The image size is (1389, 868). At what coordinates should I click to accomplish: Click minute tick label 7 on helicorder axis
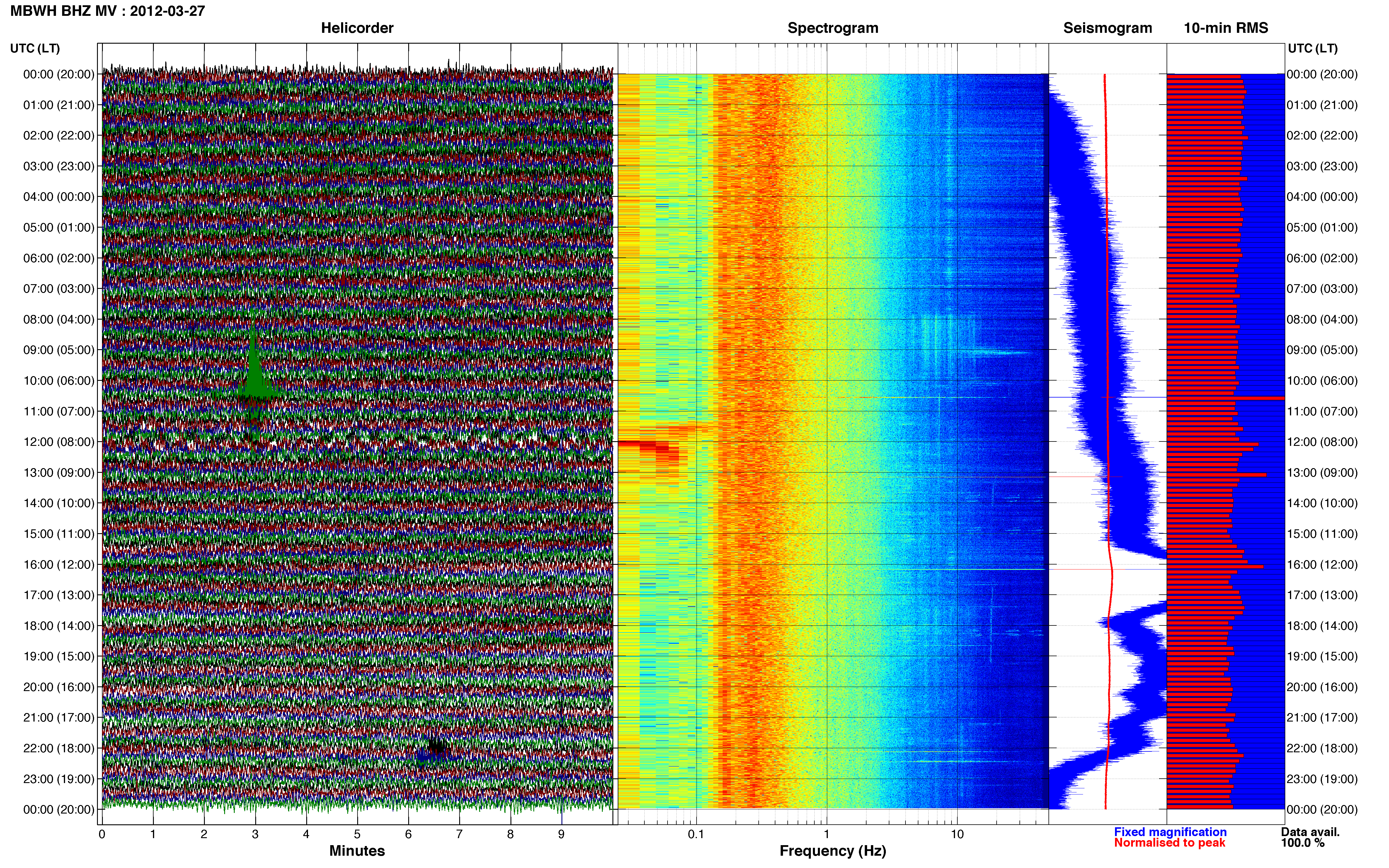tap(459, 835)
